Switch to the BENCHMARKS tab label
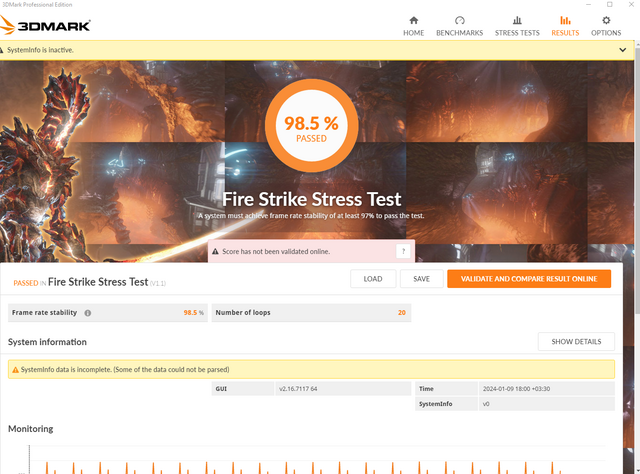This screenshot has width=640, height=474. [x=460, y=33]
